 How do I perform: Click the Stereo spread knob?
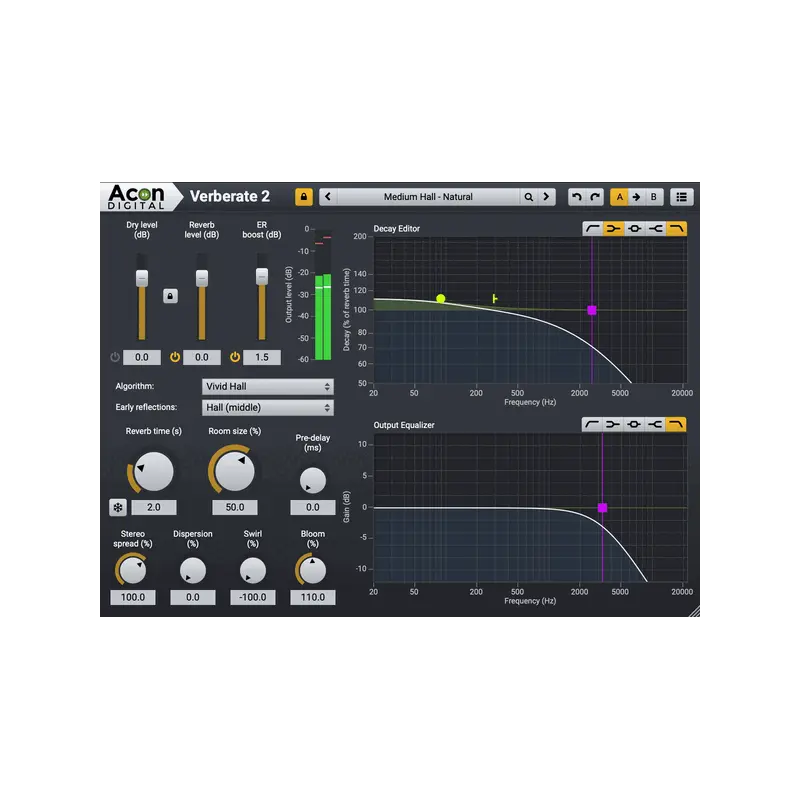(x=133, y=570)
